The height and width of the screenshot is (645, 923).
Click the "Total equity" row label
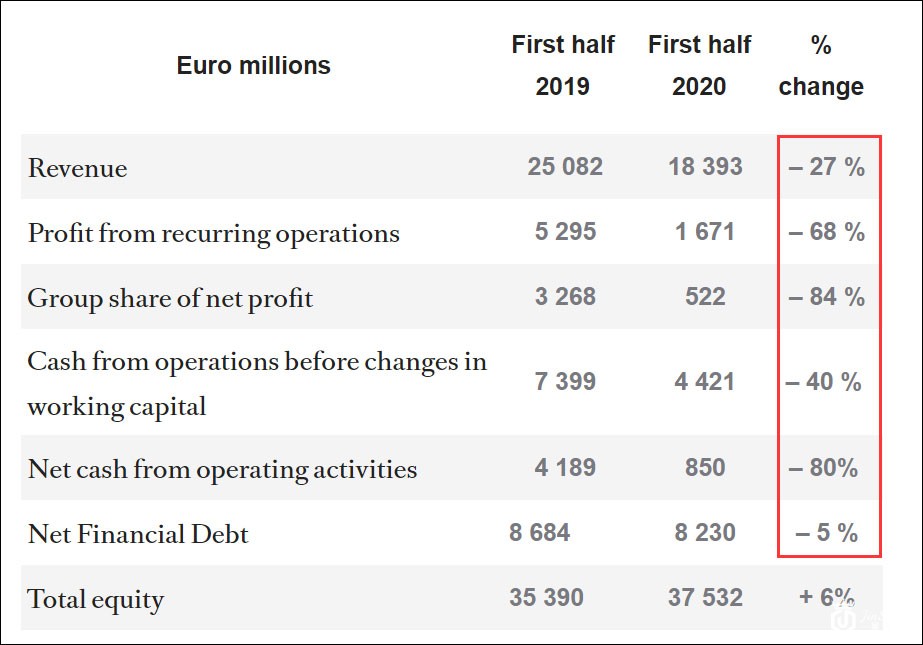(96, 599)
